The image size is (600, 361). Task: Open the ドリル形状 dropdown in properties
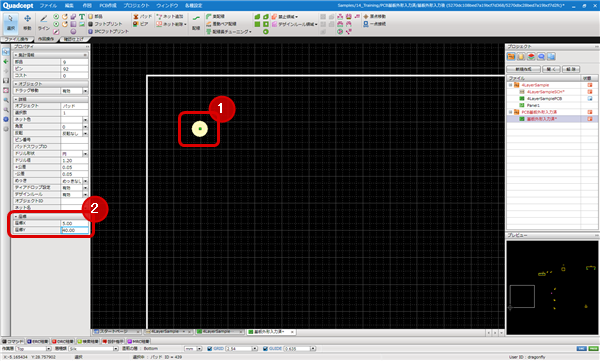pos(85,154)
